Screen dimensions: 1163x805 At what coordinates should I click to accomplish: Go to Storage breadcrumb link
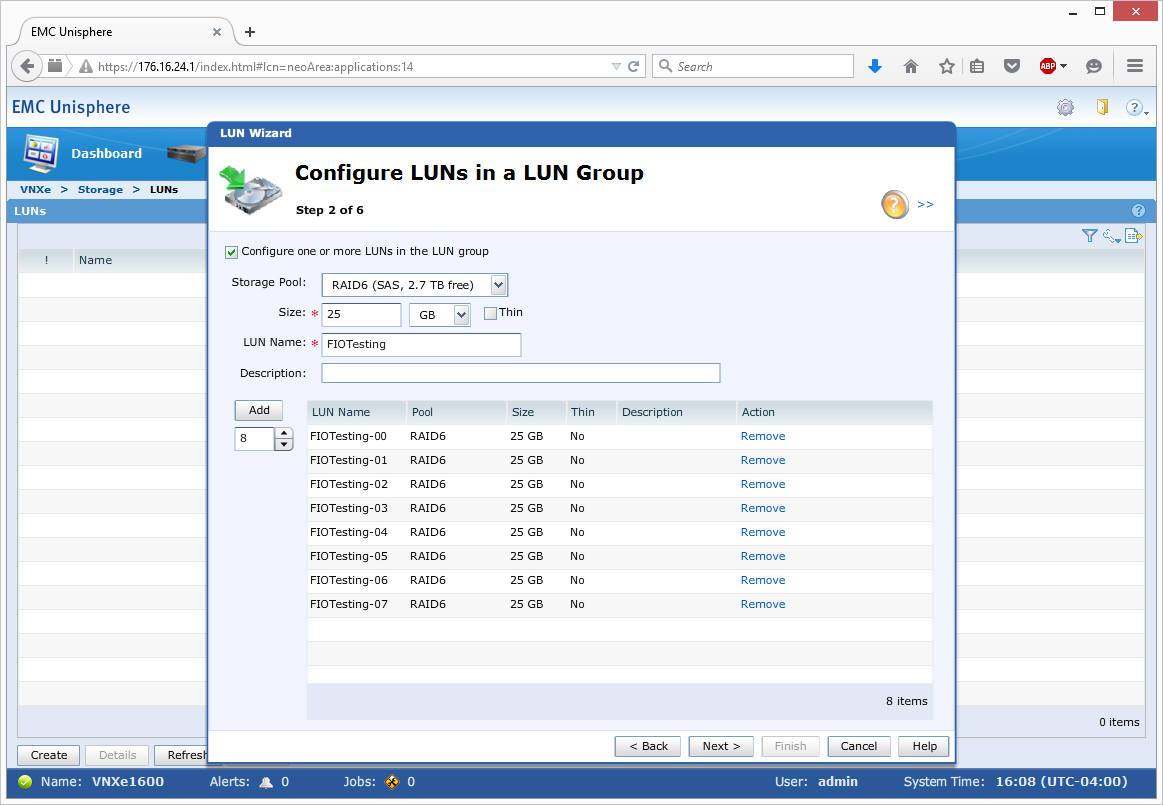click(x=100, y=190)
